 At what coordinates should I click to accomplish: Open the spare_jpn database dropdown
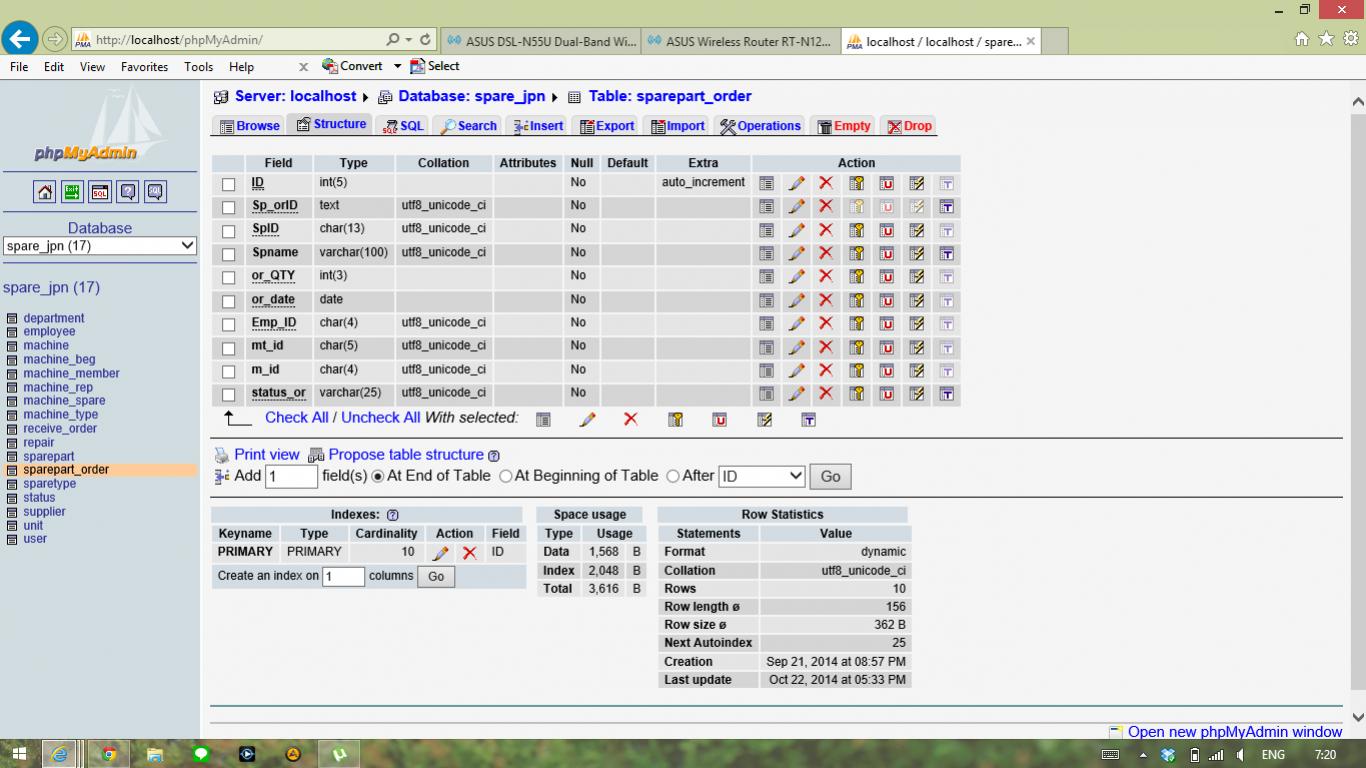click(x=100, y=246)
